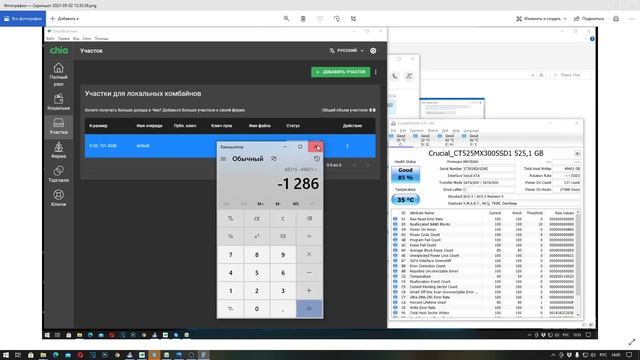Open Disk menu in CrystalDiskInfo
640x360 pixels.
point(445,131)
